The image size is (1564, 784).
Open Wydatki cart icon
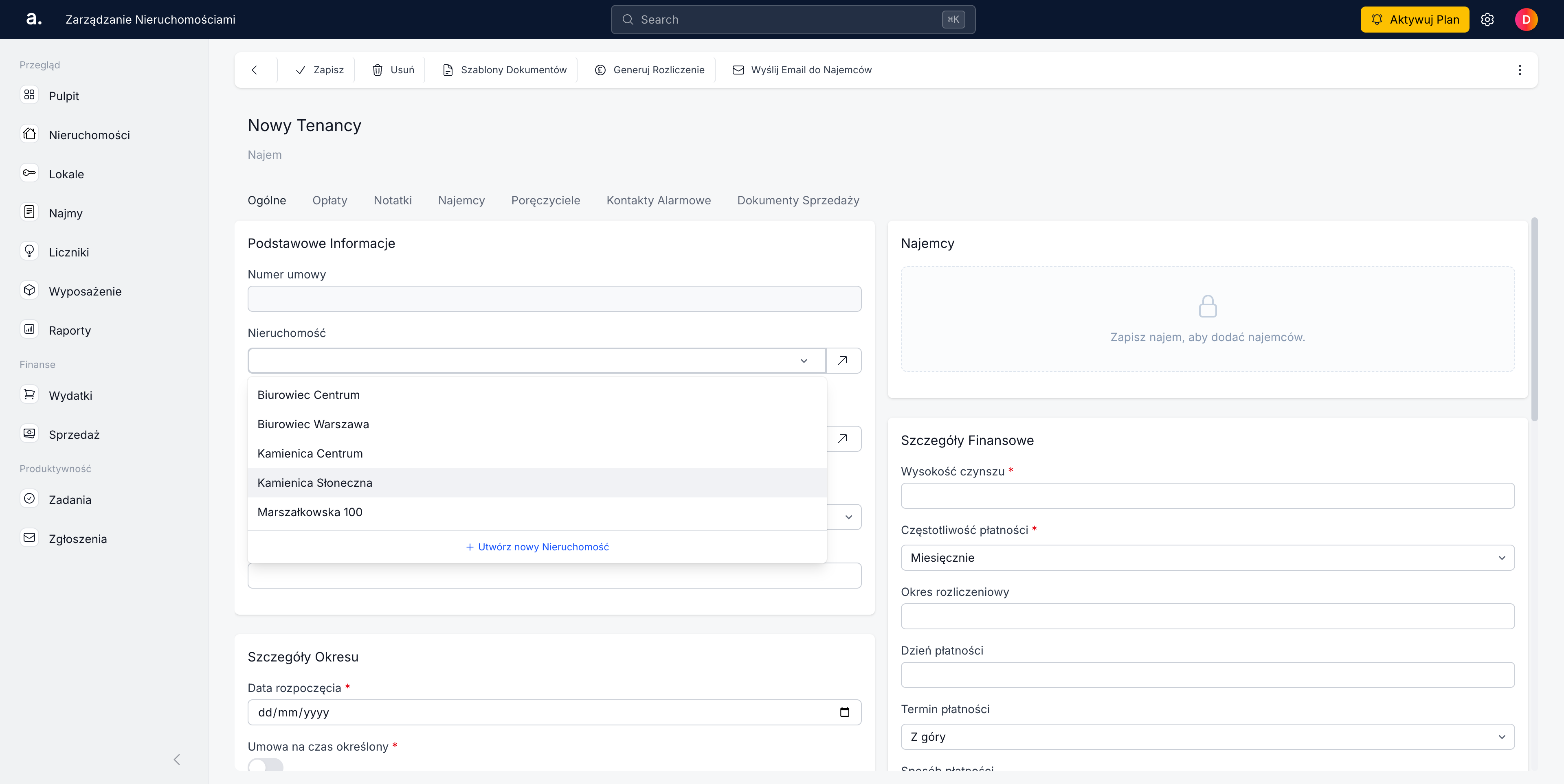29,395
